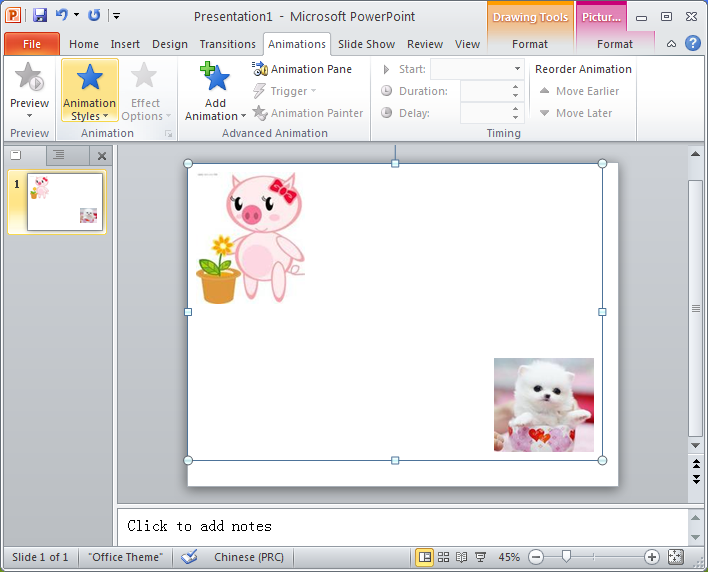
Task: Open the File tab
Action: pyautogui.click(x=32, y=44)
